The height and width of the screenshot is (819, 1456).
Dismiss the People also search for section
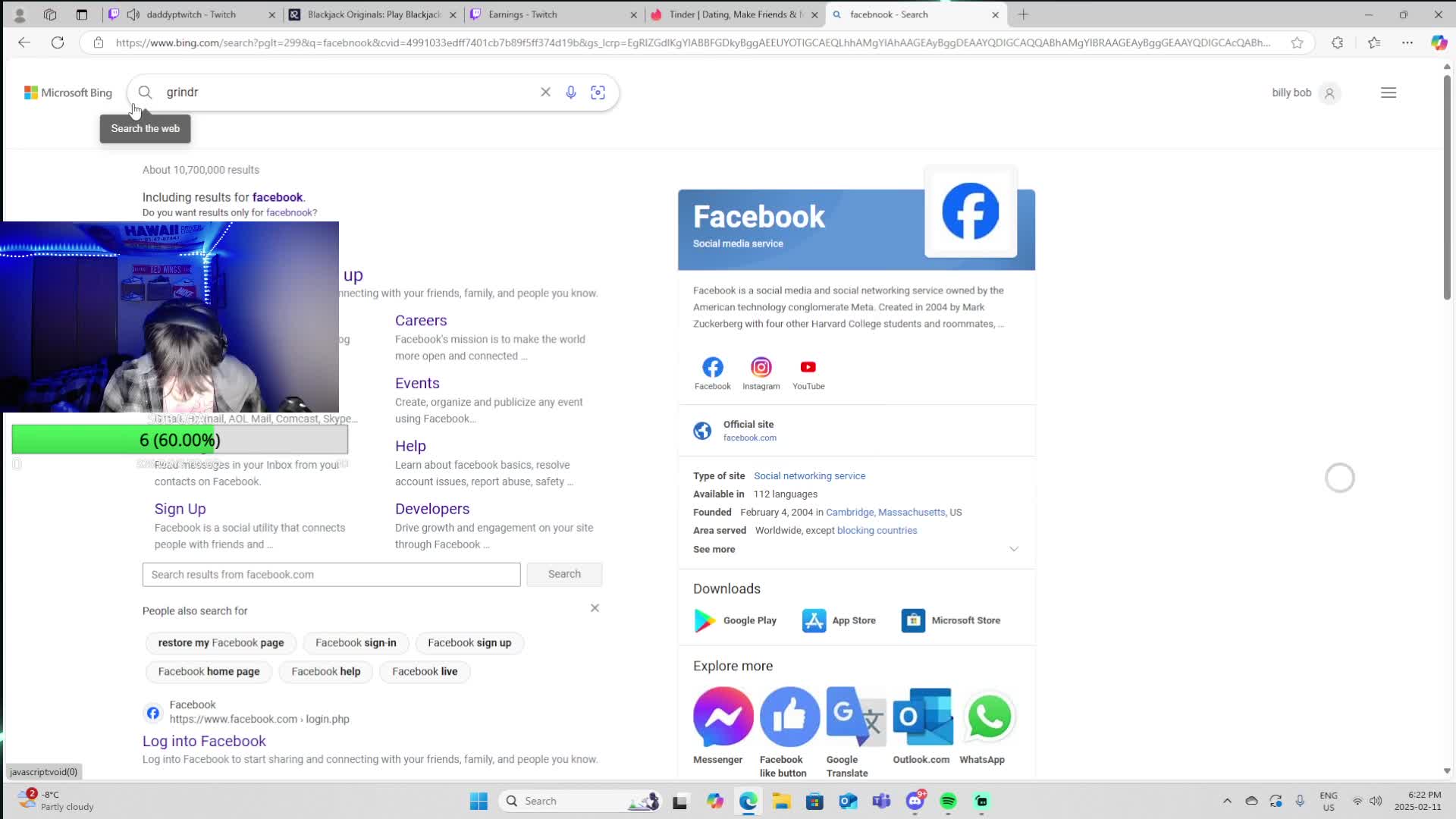pyautogui.click(x=595, y=608)
